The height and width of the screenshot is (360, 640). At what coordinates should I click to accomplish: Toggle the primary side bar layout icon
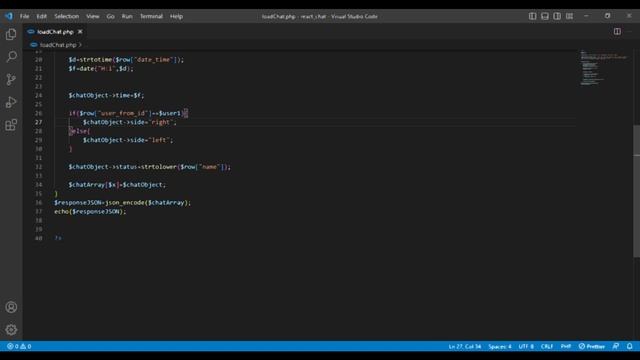pyautogui.click(x=533, y=16)
